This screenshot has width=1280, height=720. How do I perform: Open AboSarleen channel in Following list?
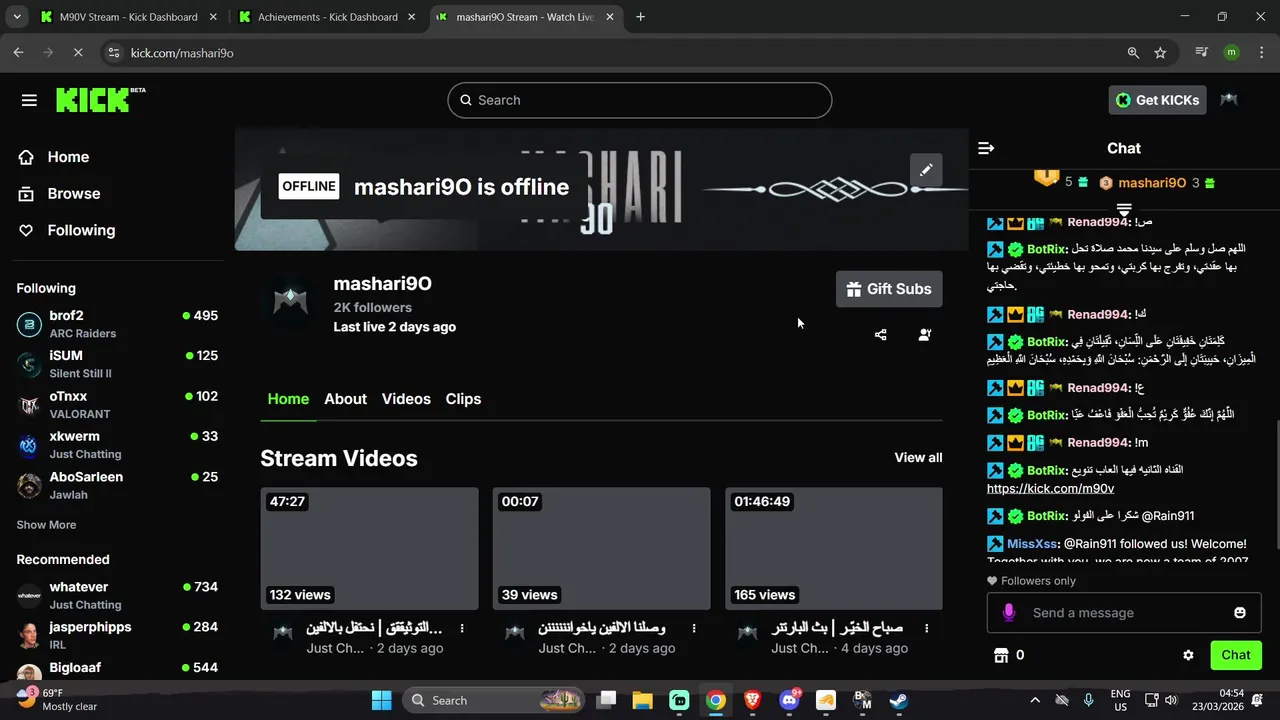(x=117, y=485)
